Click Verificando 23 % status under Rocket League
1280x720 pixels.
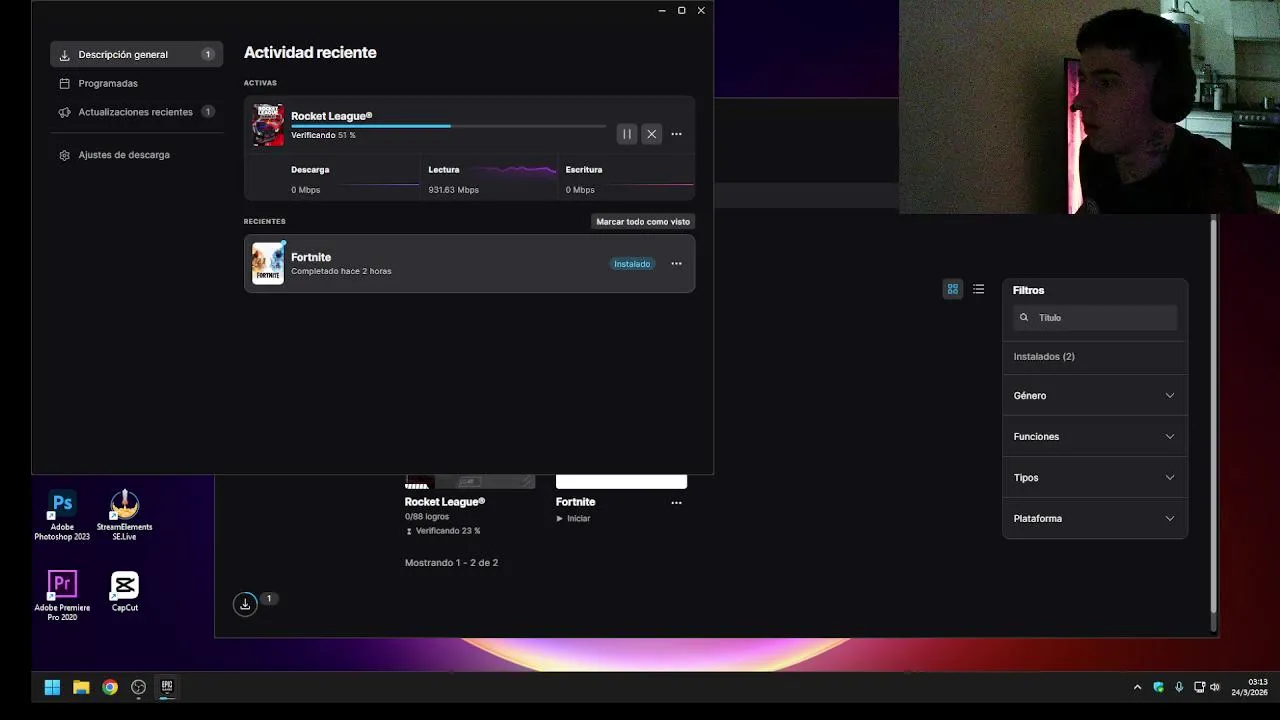[443, 531]
